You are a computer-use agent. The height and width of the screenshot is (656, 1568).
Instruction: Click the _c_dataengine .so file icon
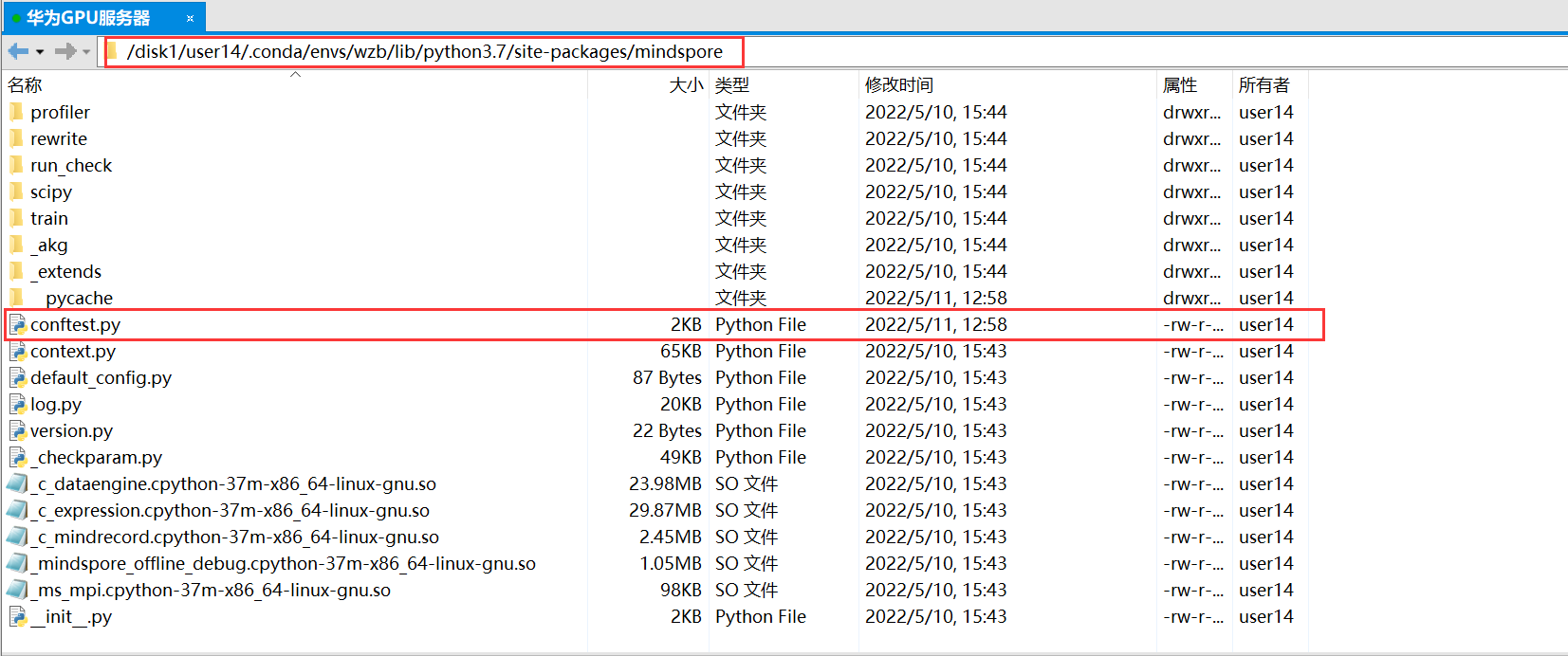17,483
